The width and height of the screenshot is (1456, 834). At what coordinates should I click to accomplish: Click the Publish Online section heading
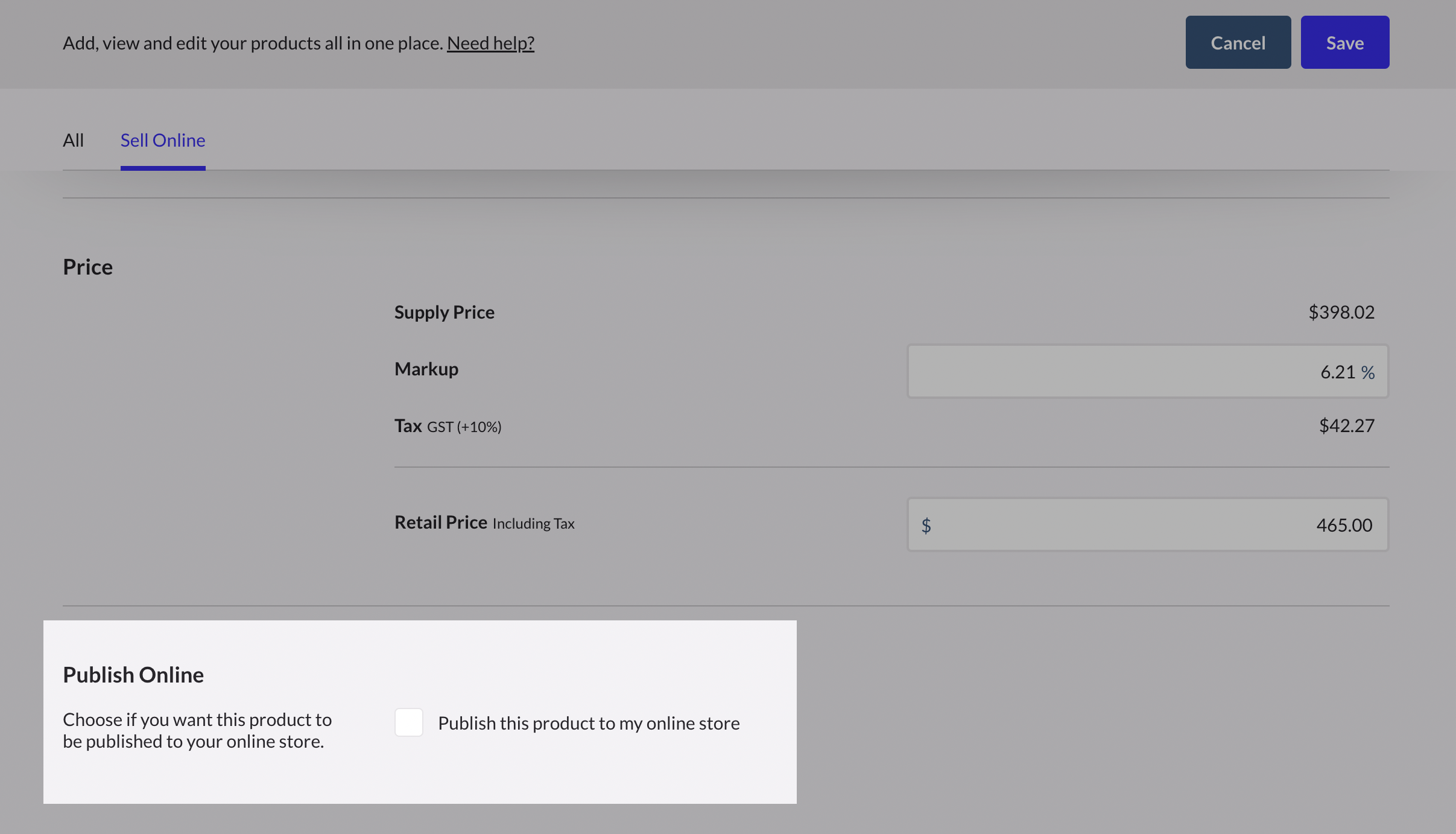(133, 675)
